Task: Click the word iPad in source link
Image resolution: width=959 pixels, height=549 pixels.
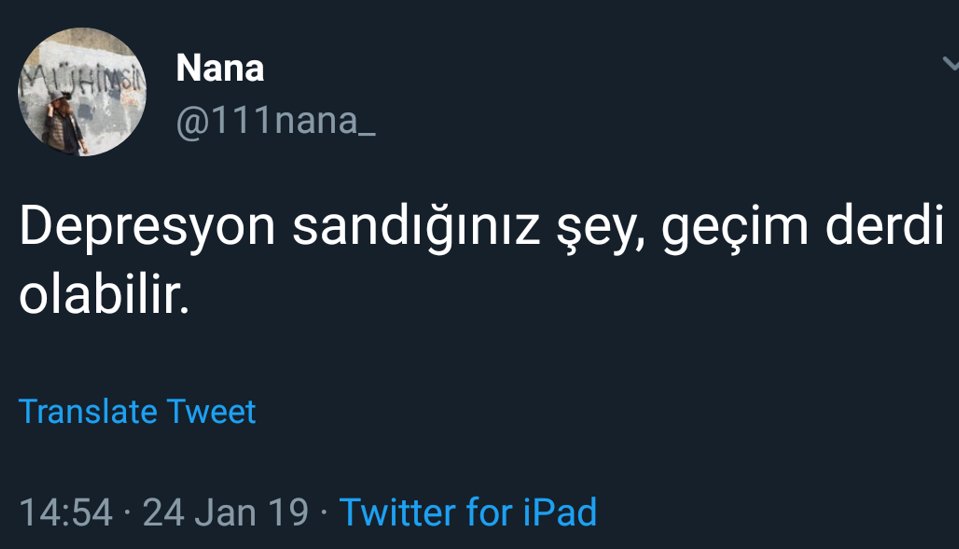Action: click(559, 513)
